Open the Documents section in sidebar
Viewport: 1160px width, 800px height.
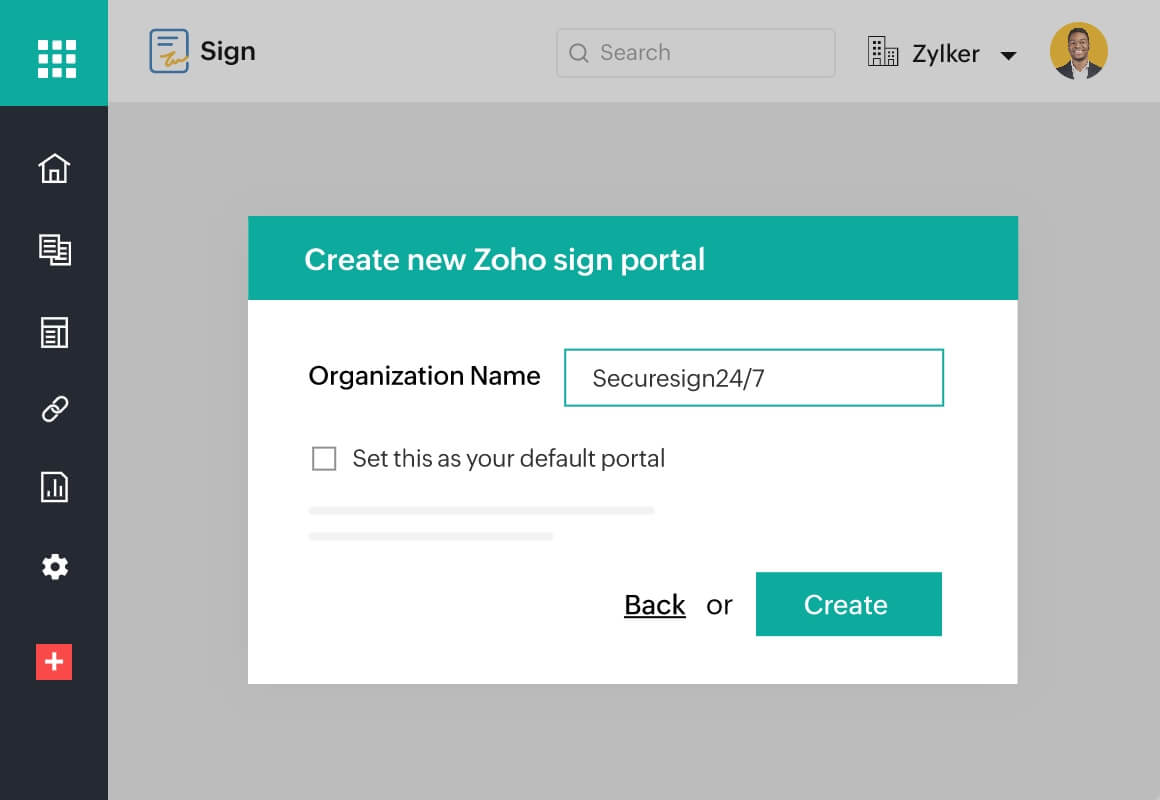coord(54,251)
